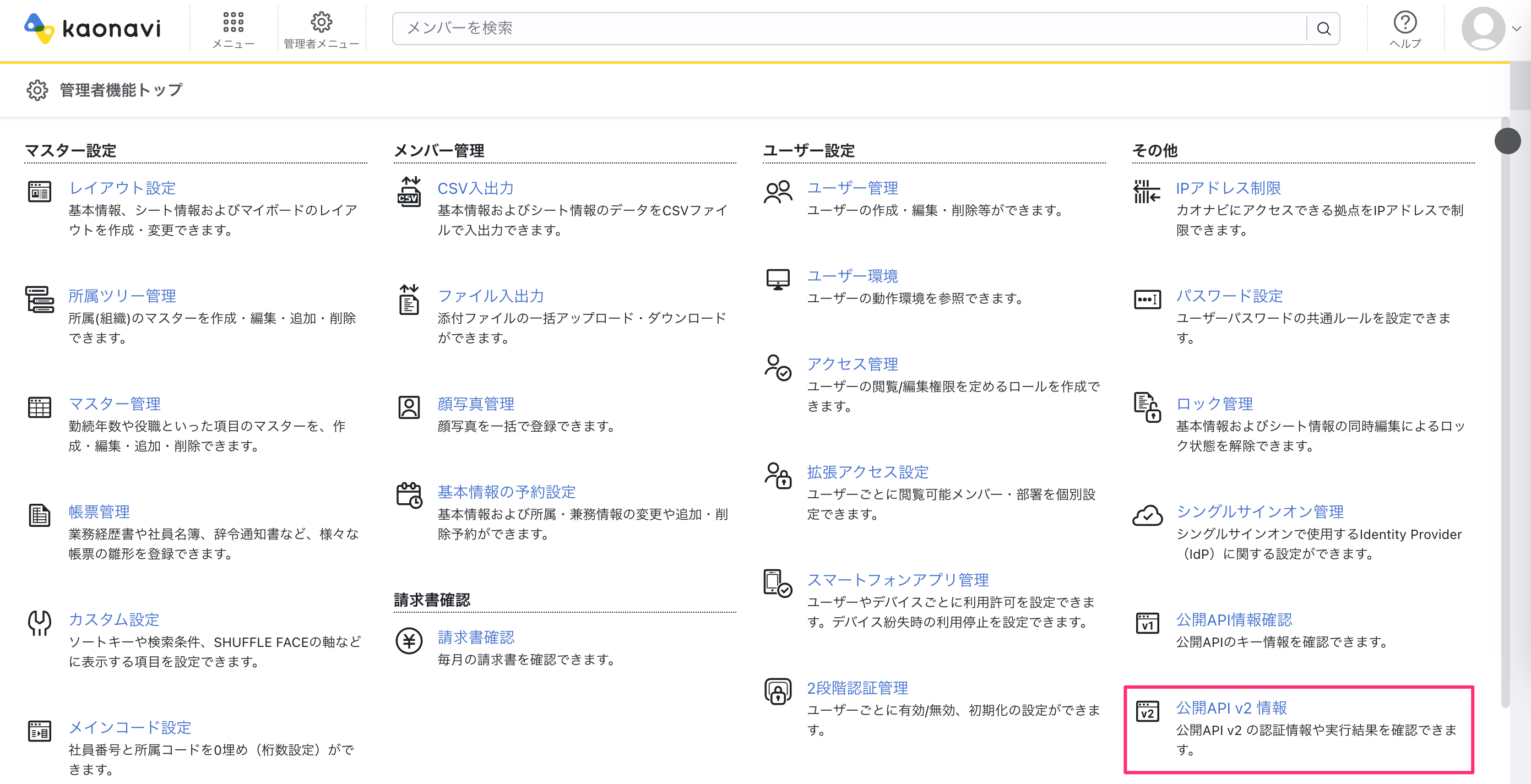Open the スマートフォンアプリ管理 link
This screenshot has height=784, width=1531.
click(x=898, y=580)
